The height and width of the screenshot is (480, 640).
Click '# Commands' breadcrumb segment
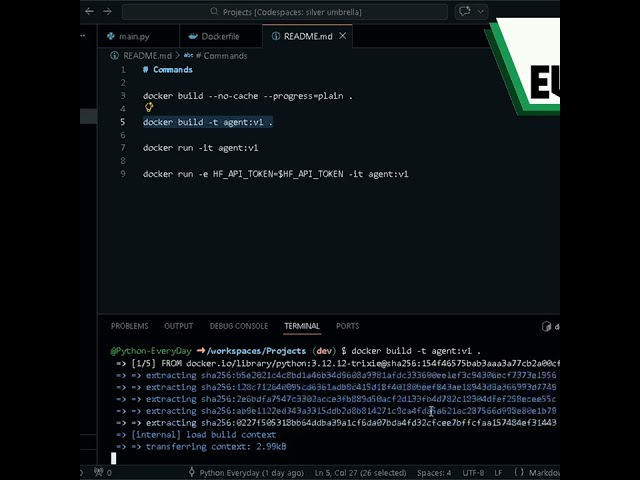[222, 56]
